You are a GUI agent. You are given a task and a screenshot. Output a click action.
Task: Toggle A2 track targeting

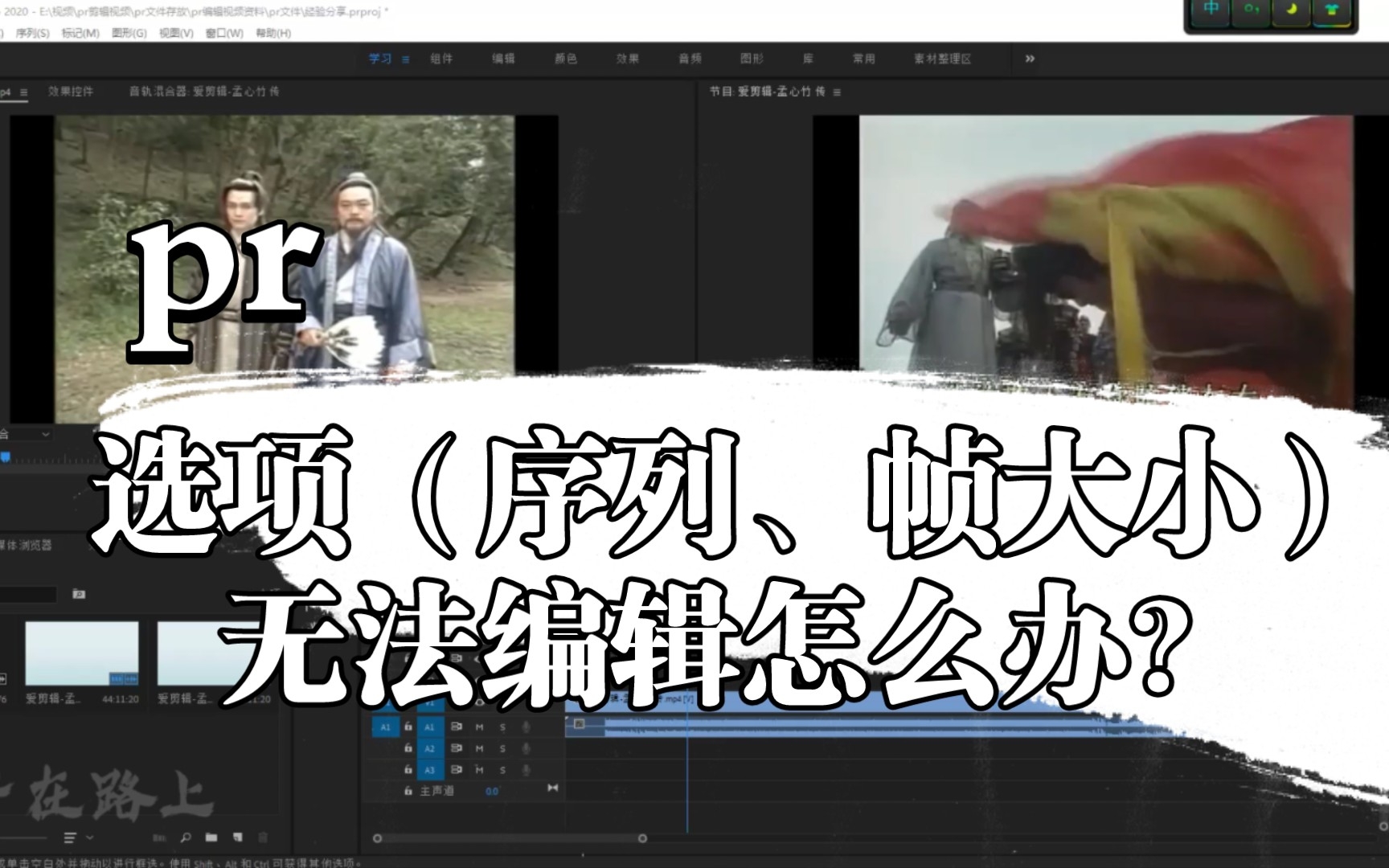pos(429,748)
